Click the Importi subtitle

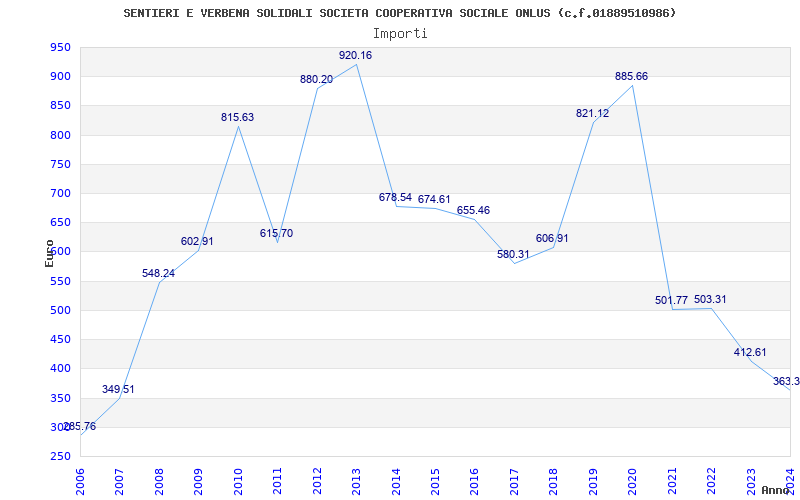[399, 34]
